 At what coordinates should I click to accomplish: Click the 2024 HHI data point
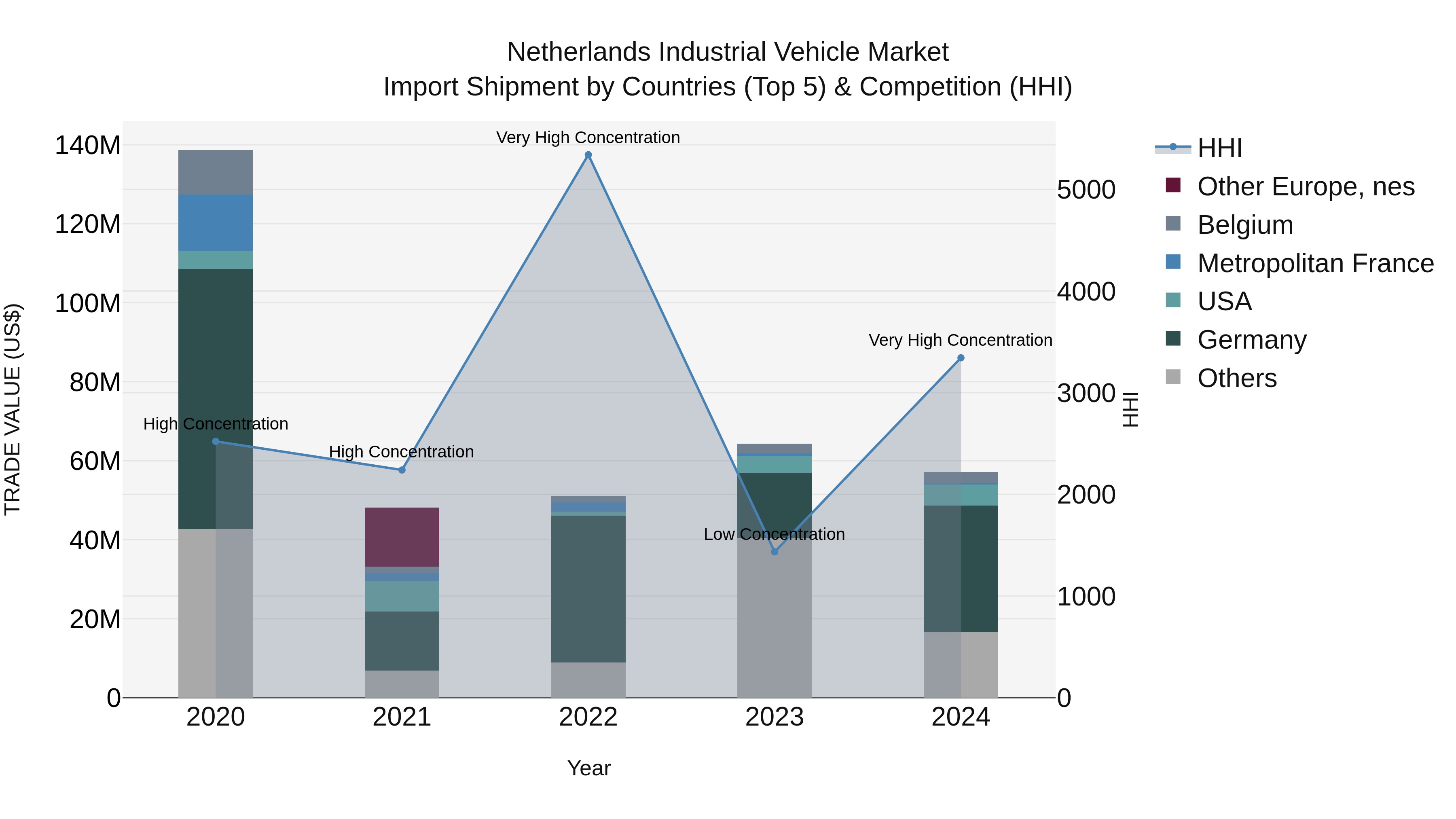coord(960,358)
